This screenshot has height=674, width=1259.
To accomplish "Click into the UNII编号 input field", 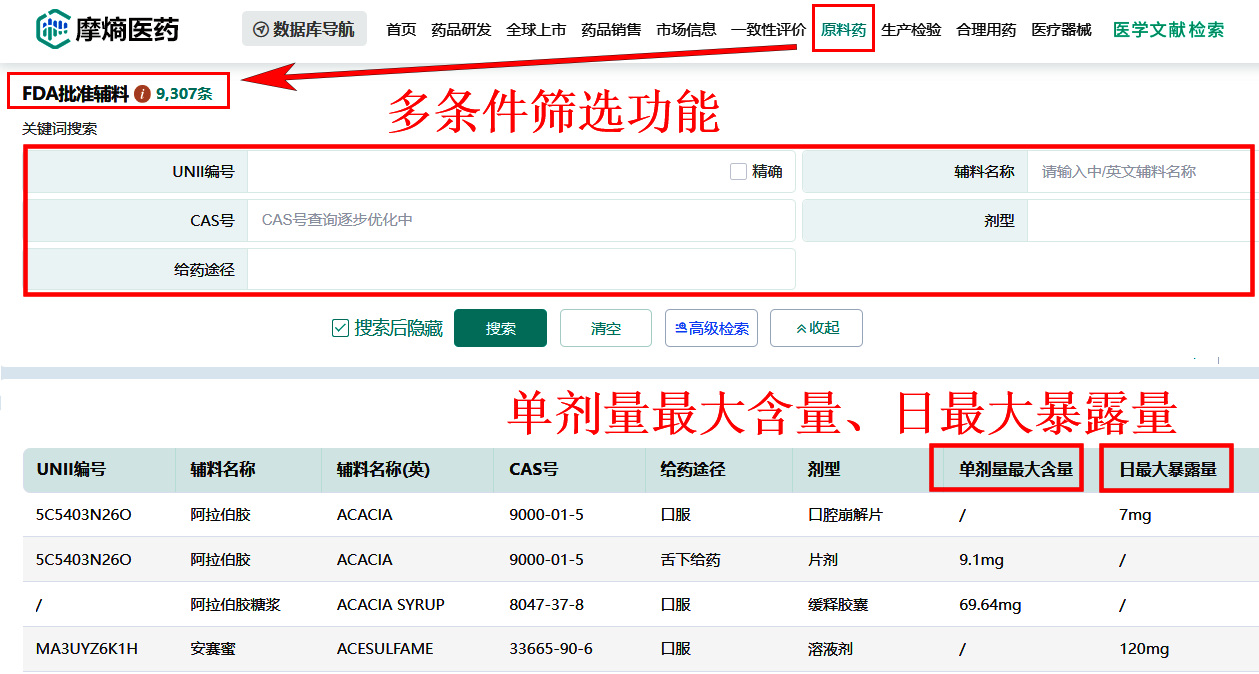I will (485, 171).
